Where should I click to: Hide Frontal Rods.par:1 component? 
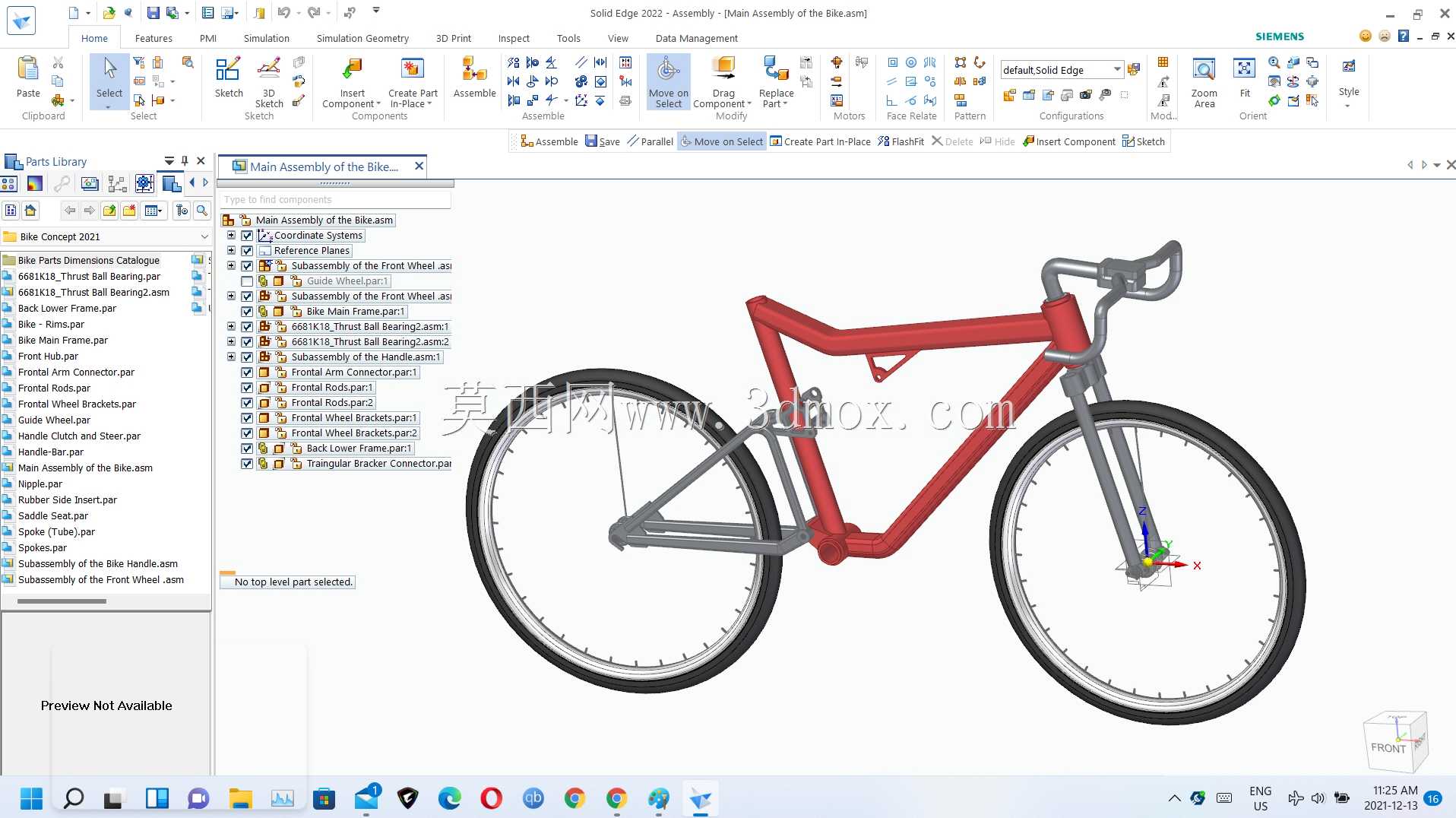[247, 388]
